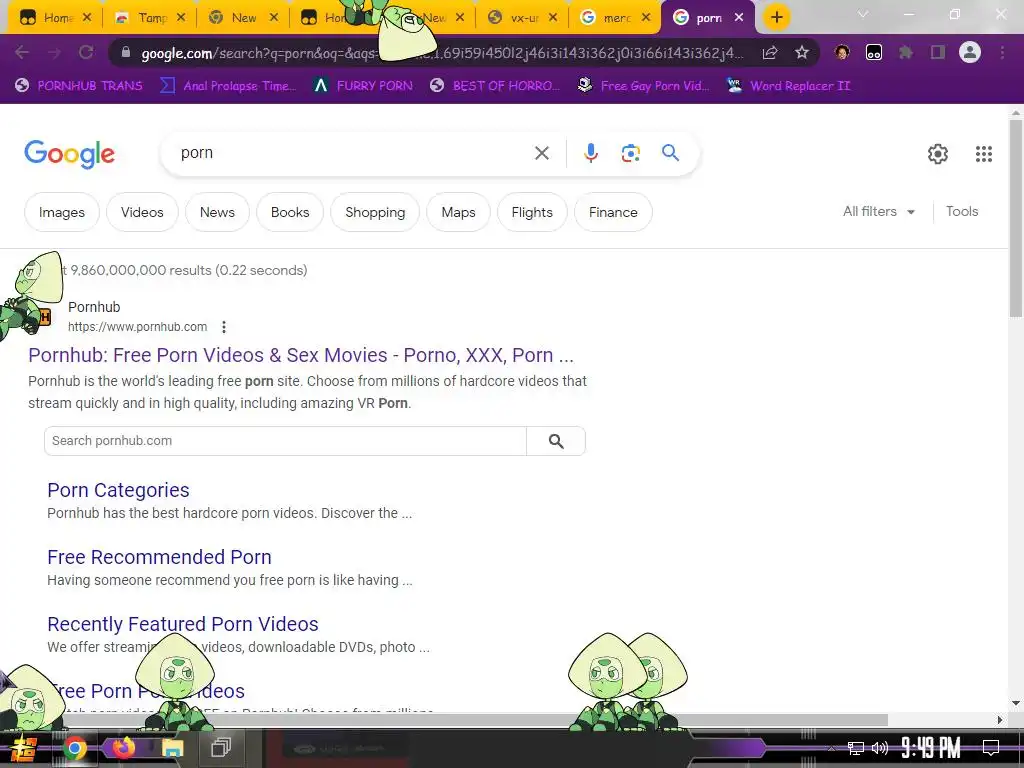Open the Tampermonkey extension icon
Viewport: 1024px width, 768px height.
(874, 52)
